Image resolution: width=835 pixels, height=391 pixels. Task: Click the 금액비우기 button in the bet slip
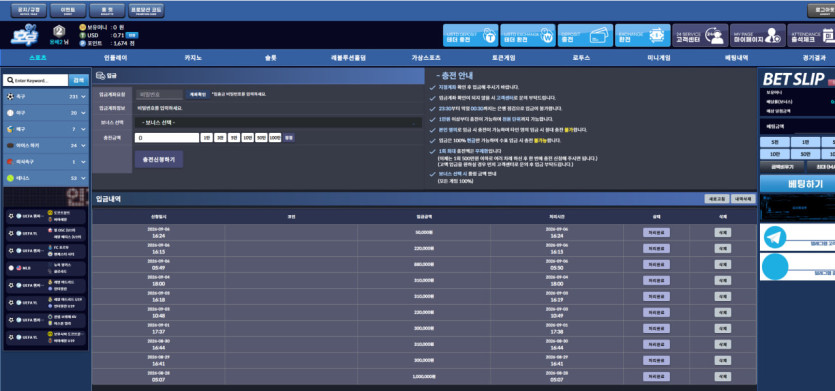coord(782,167)
